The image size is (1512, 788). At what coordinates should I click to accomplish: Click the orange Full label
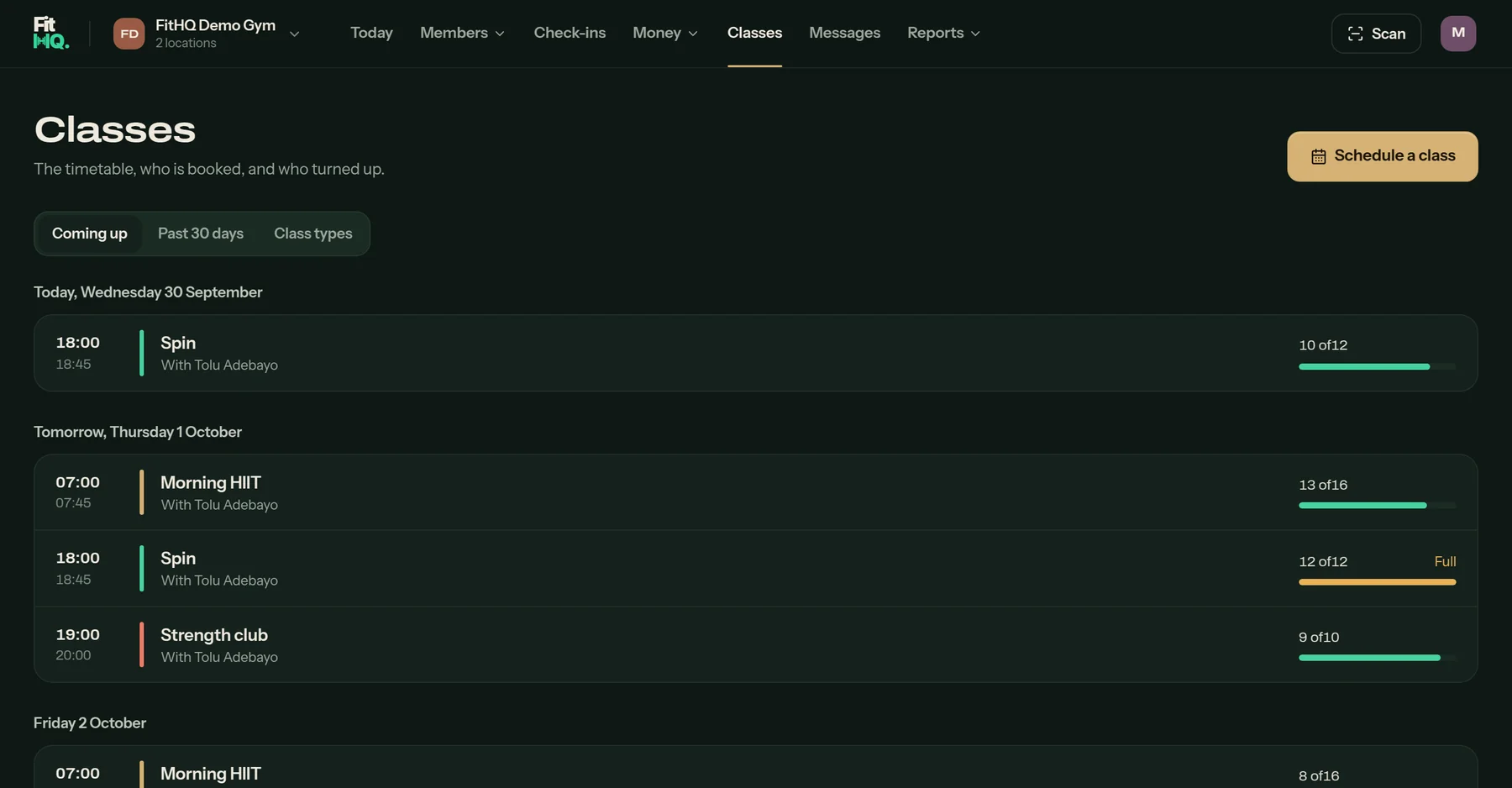click(1445, 561)
